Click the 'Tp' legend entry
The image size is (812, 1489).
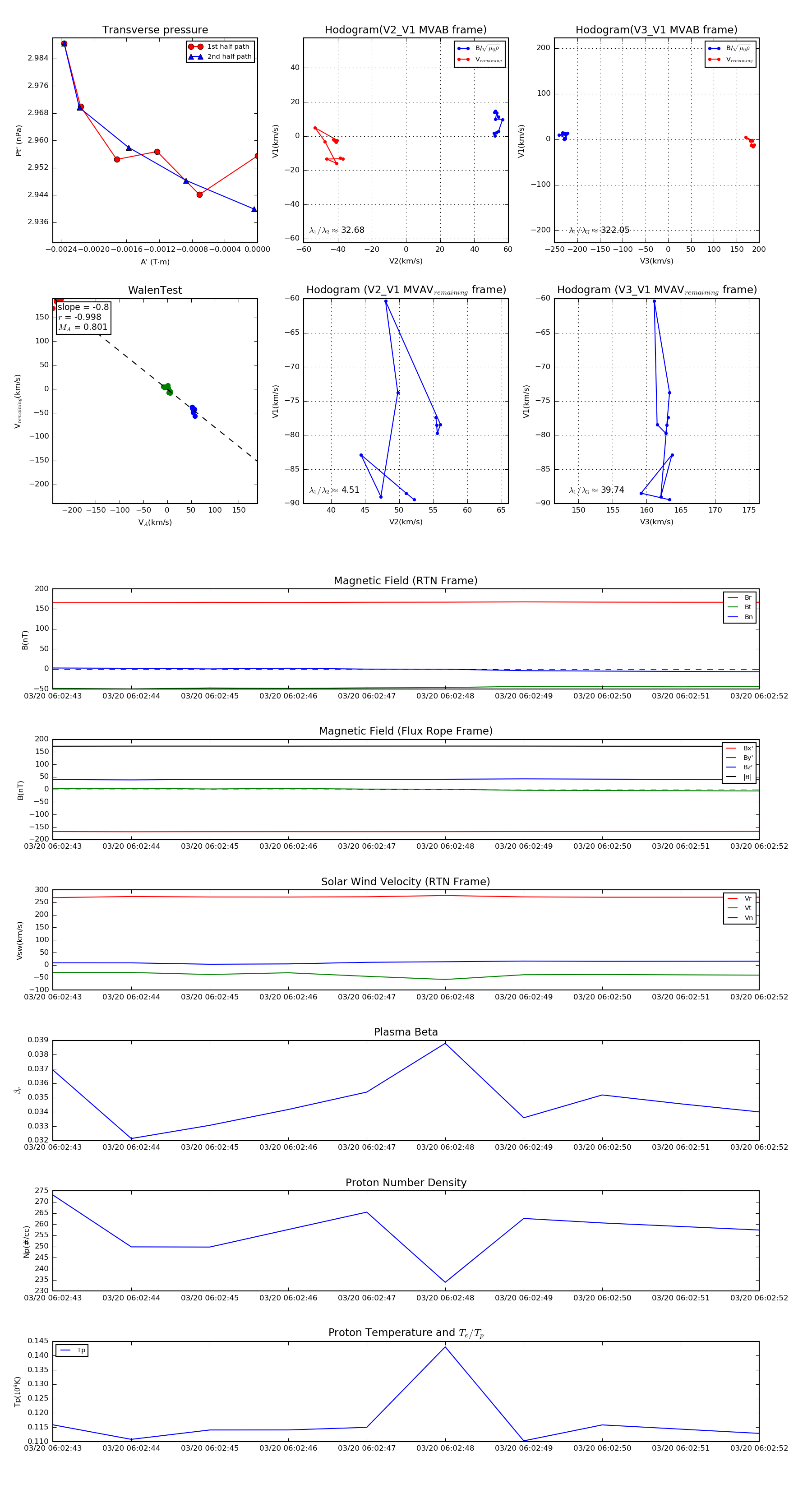(x=74, y=1350)
